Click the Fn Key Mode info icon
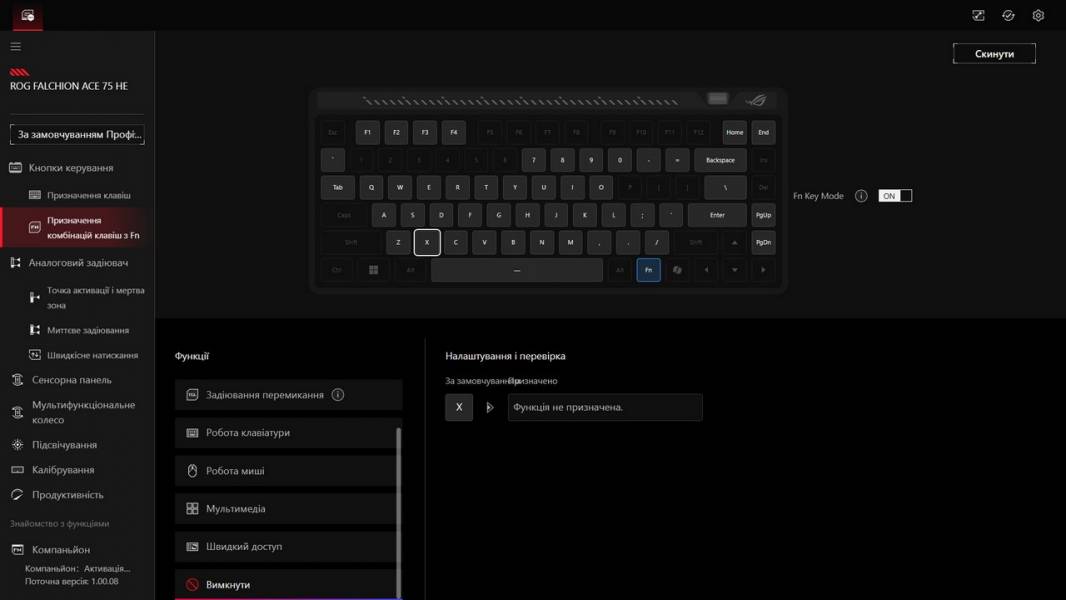The width and height of the screenshot is (1066, 600). coord(861,196)
